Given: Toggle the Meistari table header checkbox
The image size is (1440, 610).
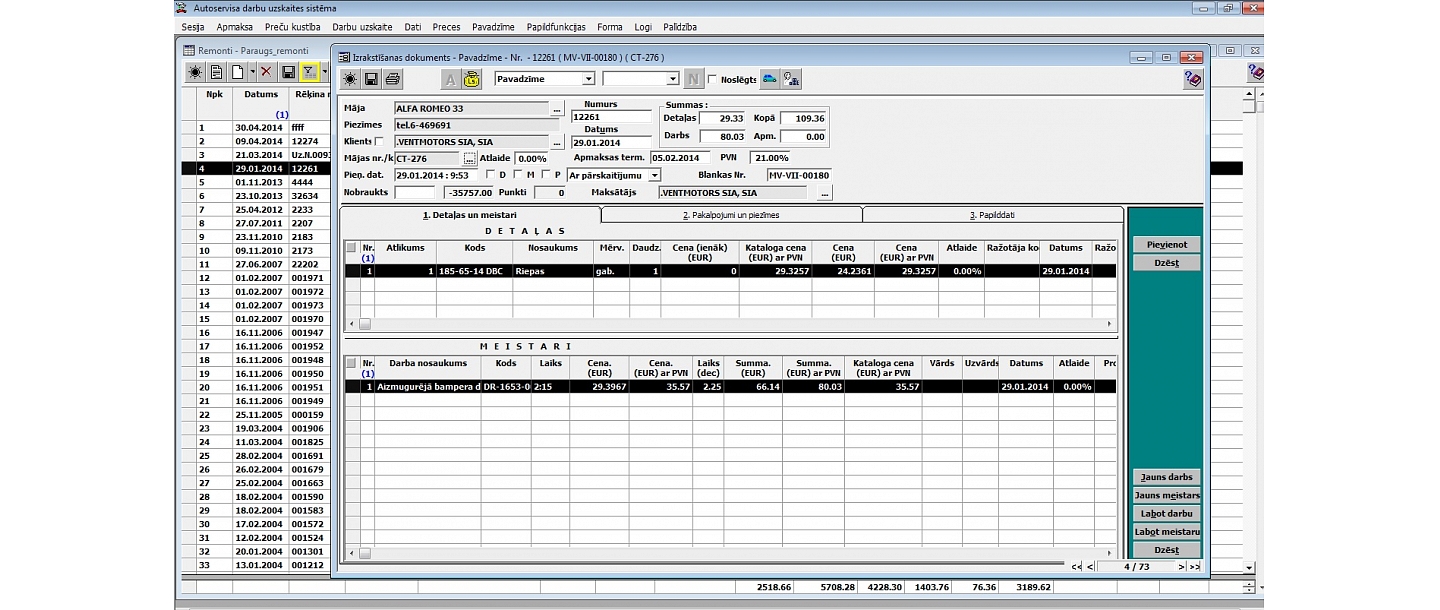Looking at the screenshot, I should click(x=351, y=363).
